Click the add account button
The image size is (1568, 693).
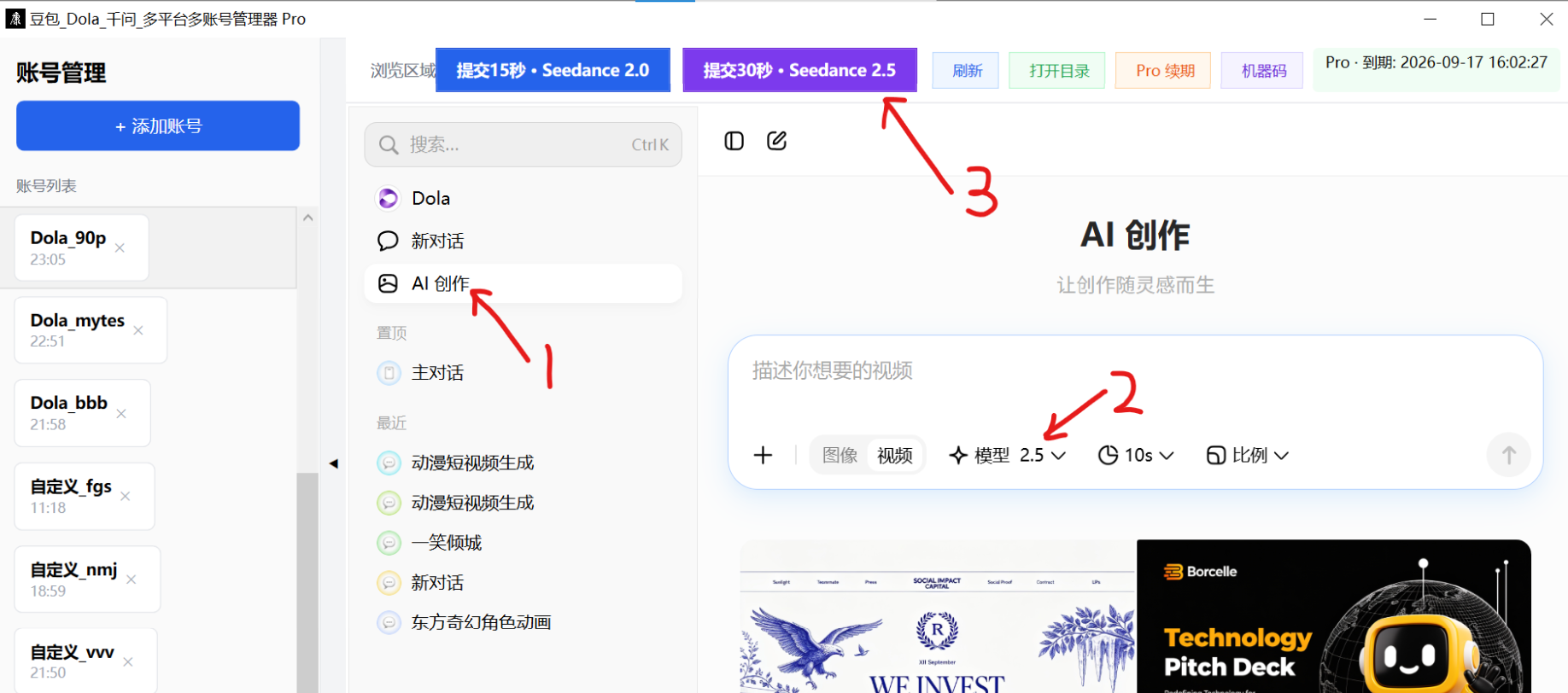click(158, 125)
